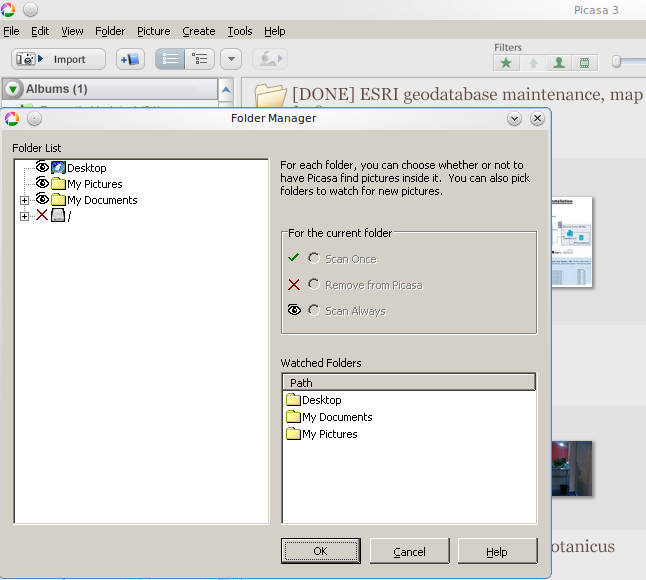Toggle the eye icon next to Desktop
Viewport: 646px width, 580px height.
(x=42, y=167)
